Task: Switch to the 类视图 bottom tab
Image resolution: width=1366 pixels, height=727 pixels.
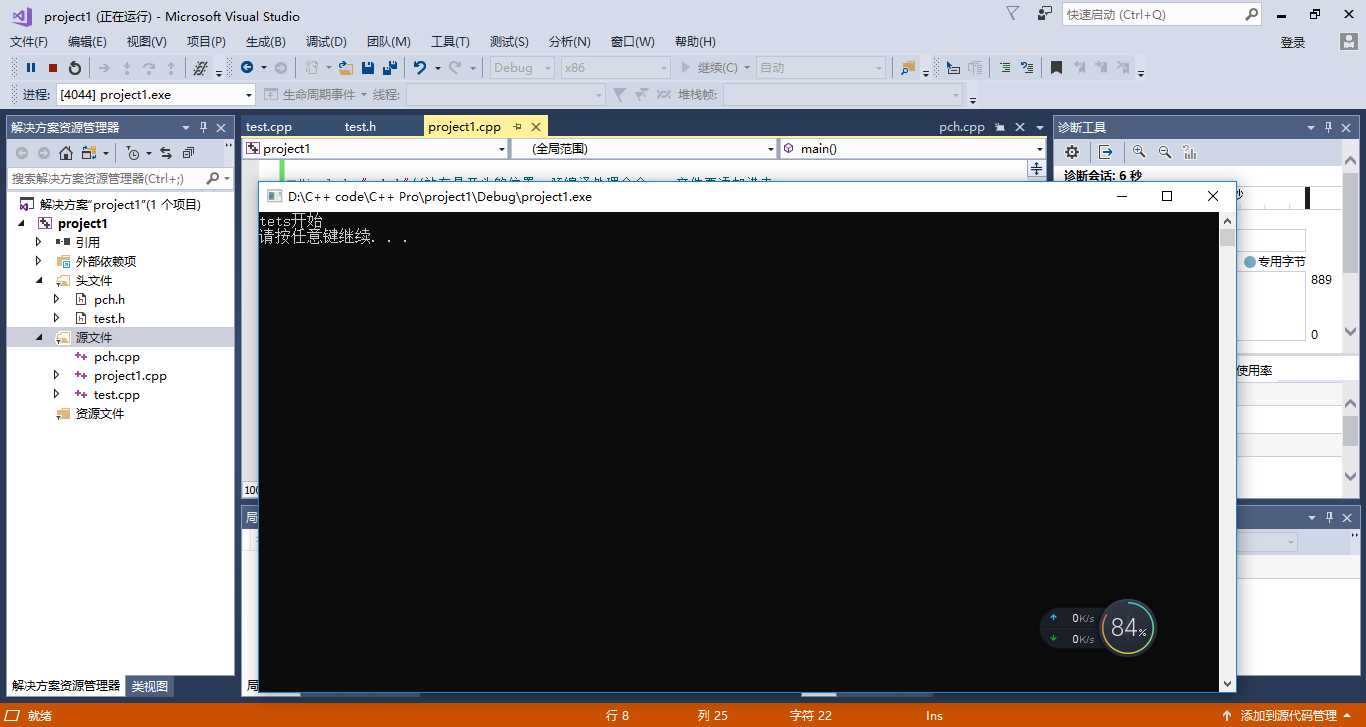Action: [150, 686]
